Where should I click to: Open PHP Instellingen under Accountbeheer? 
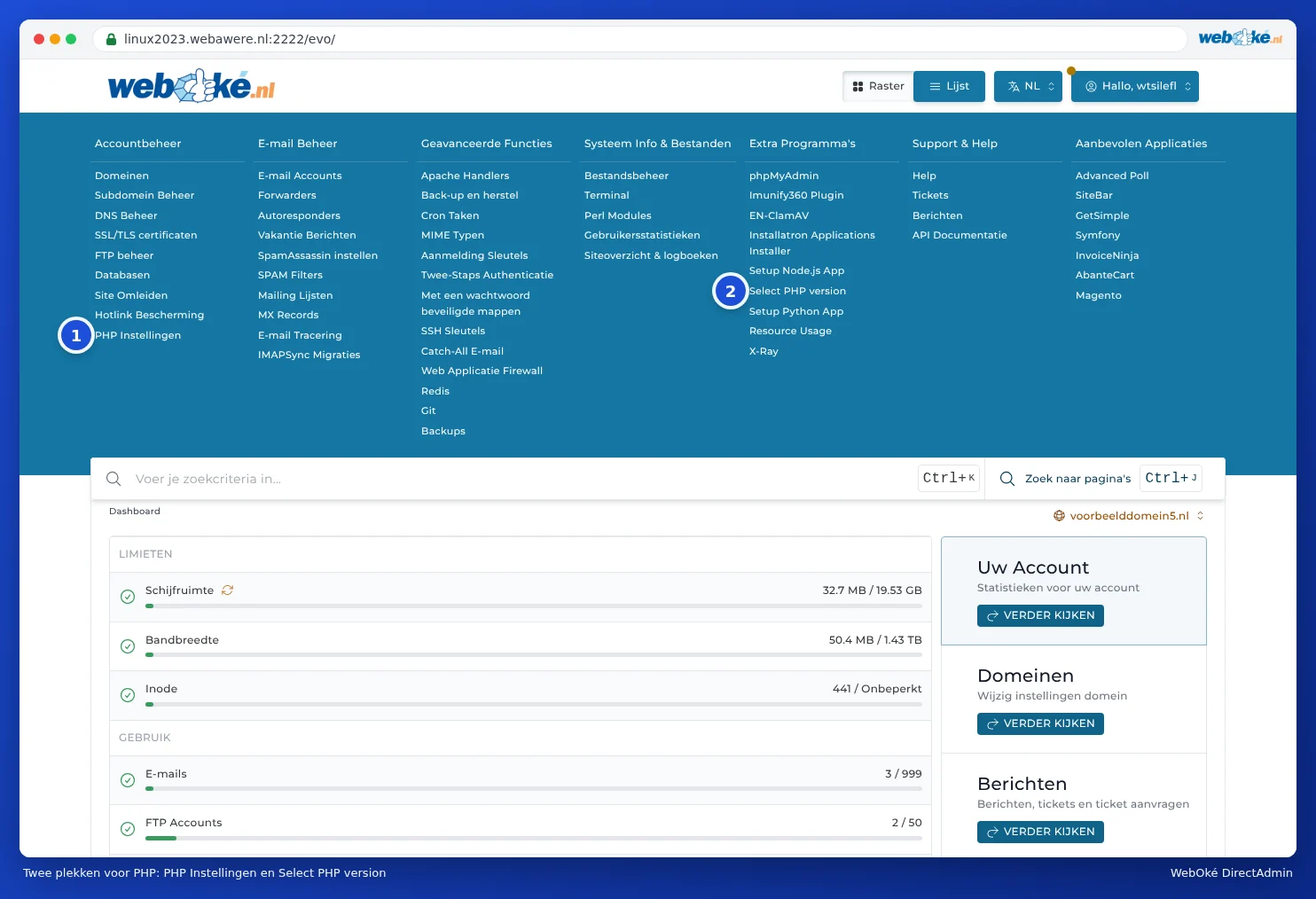(x=137, y=335)
